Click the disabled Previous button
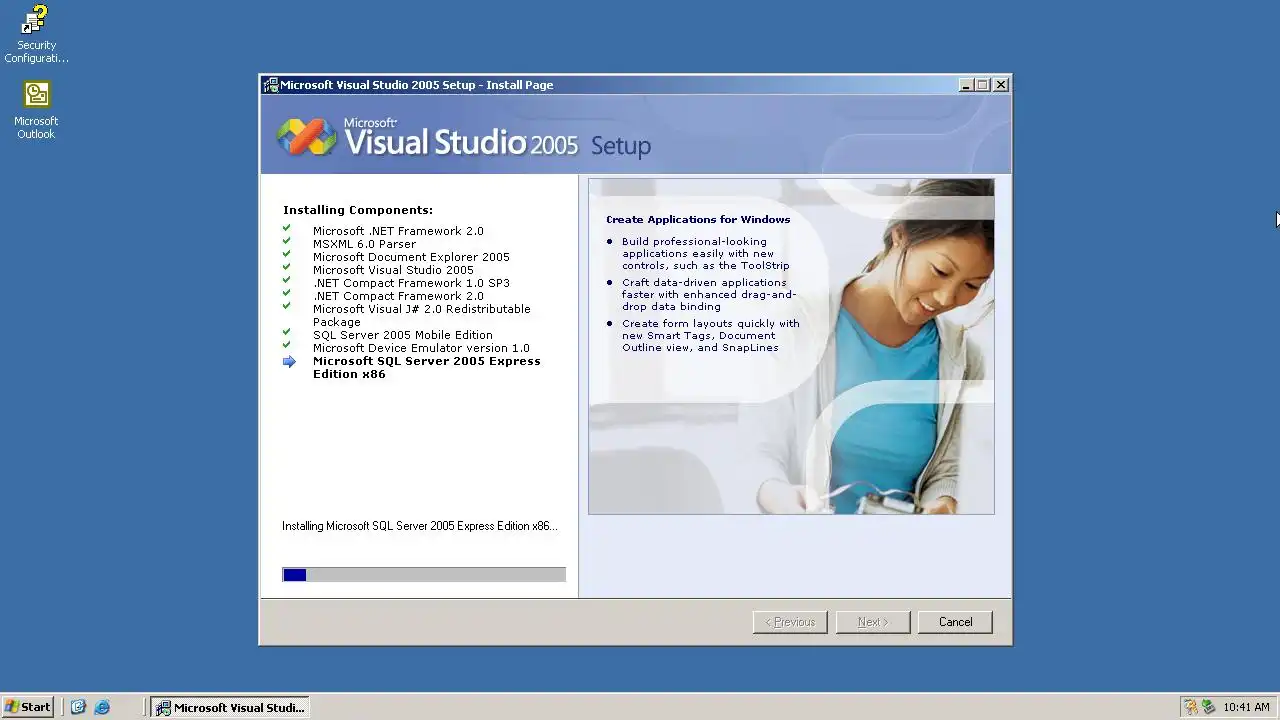The image size is (1280, 720). (790, 622)
